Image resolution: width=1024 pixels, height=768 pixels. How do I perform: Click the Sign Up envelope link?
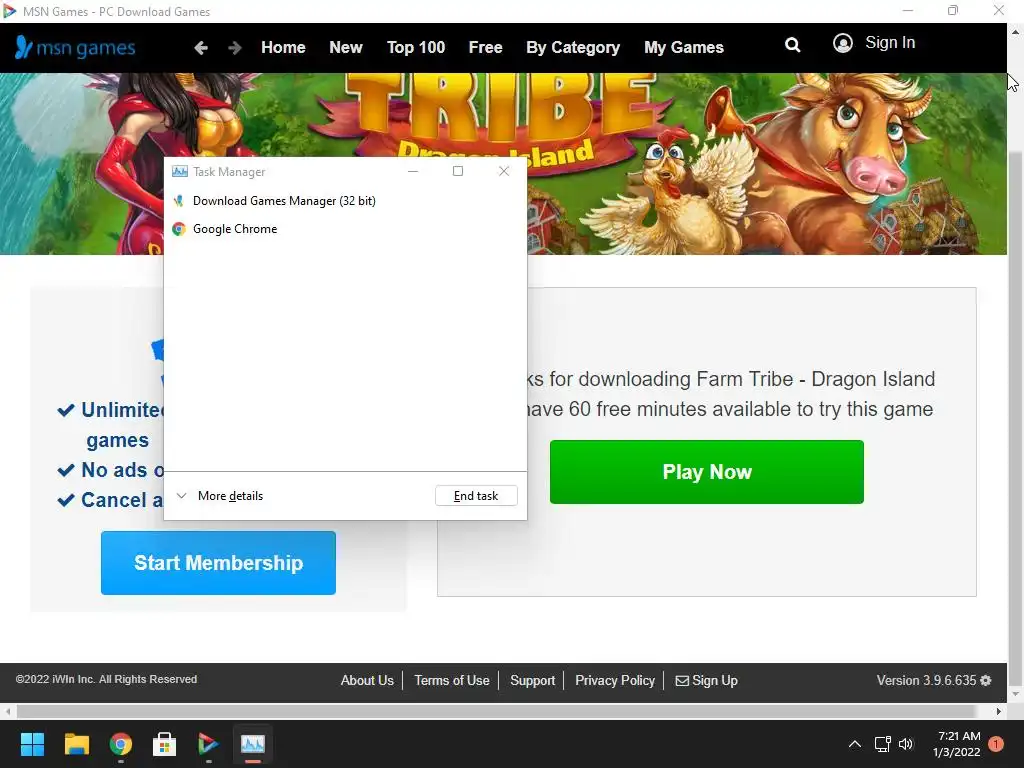tap(707, 680)
